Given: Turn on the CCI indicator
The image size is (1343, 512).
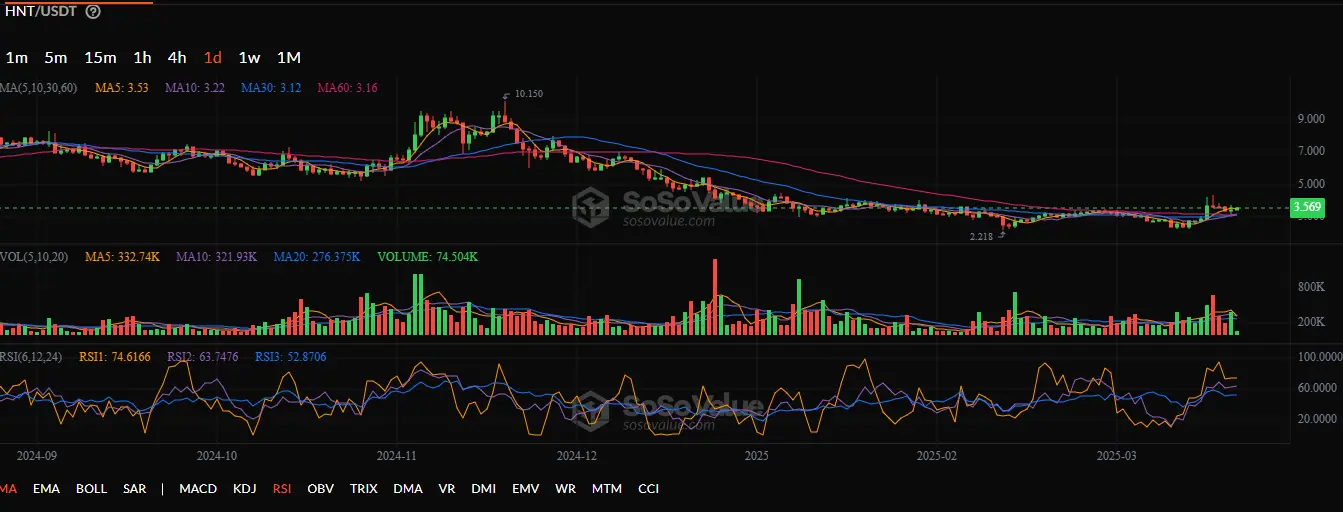Looking at the screenshot, I should point(648,489).
